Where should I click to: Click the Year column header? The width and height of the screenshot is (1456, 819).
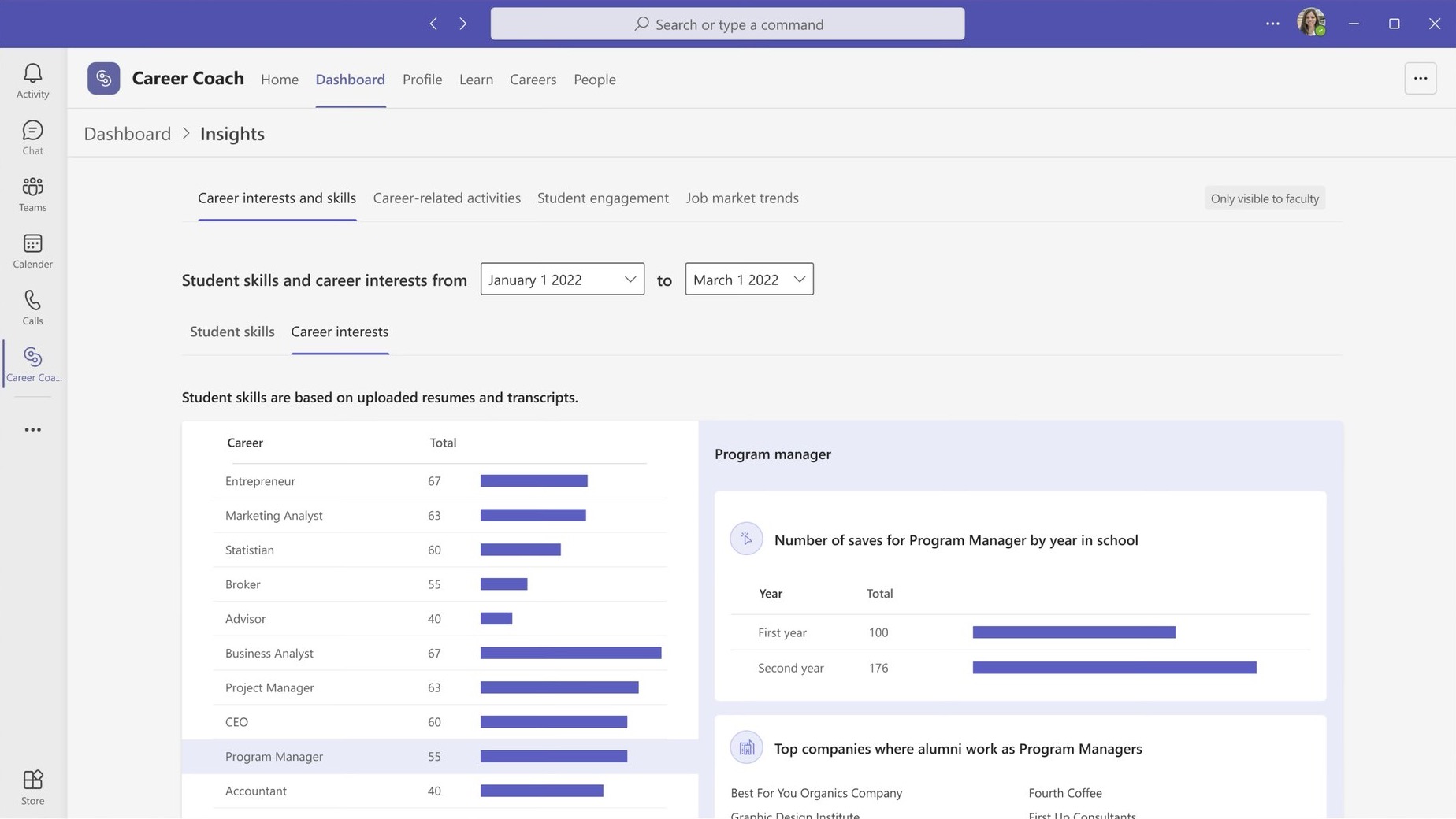pyautogui.click(x=770, y=594)
